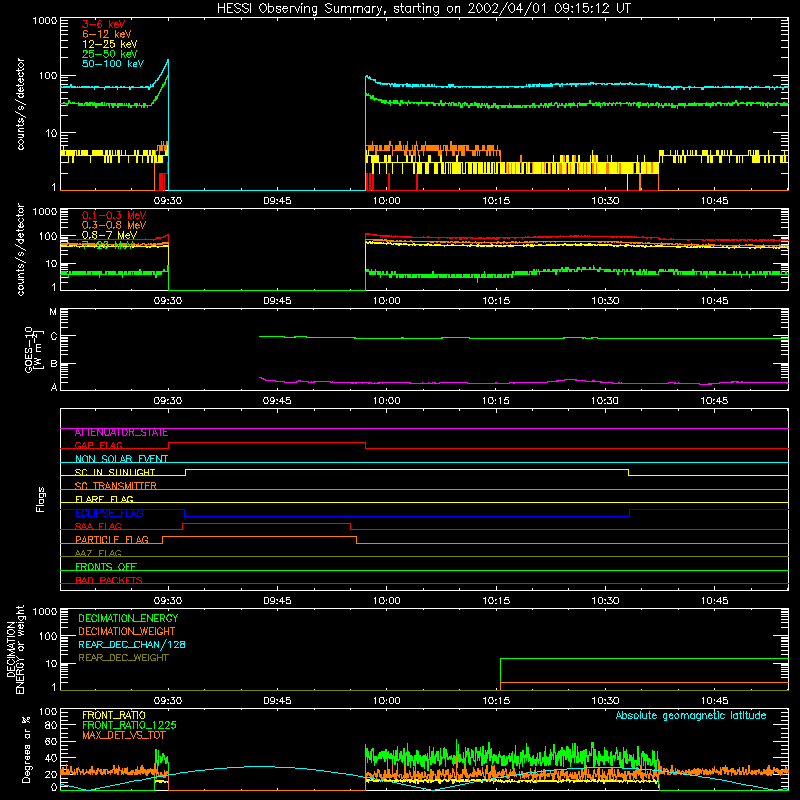Click the 10:30 tick under the Flags plot
This screenshot has height=800, width=800.
click(605, 601)
